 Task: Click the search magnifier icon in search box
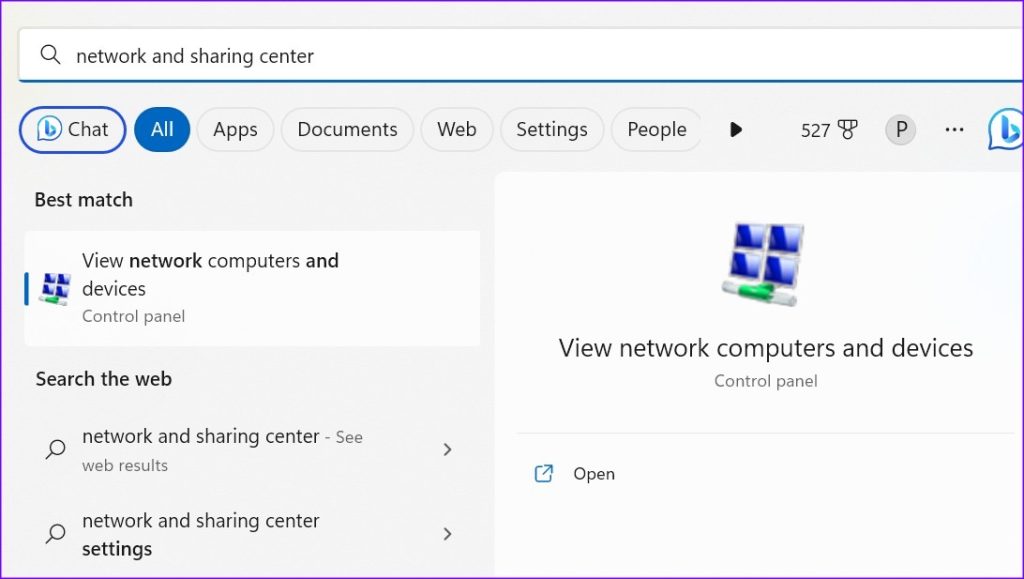tap(50, 55)
